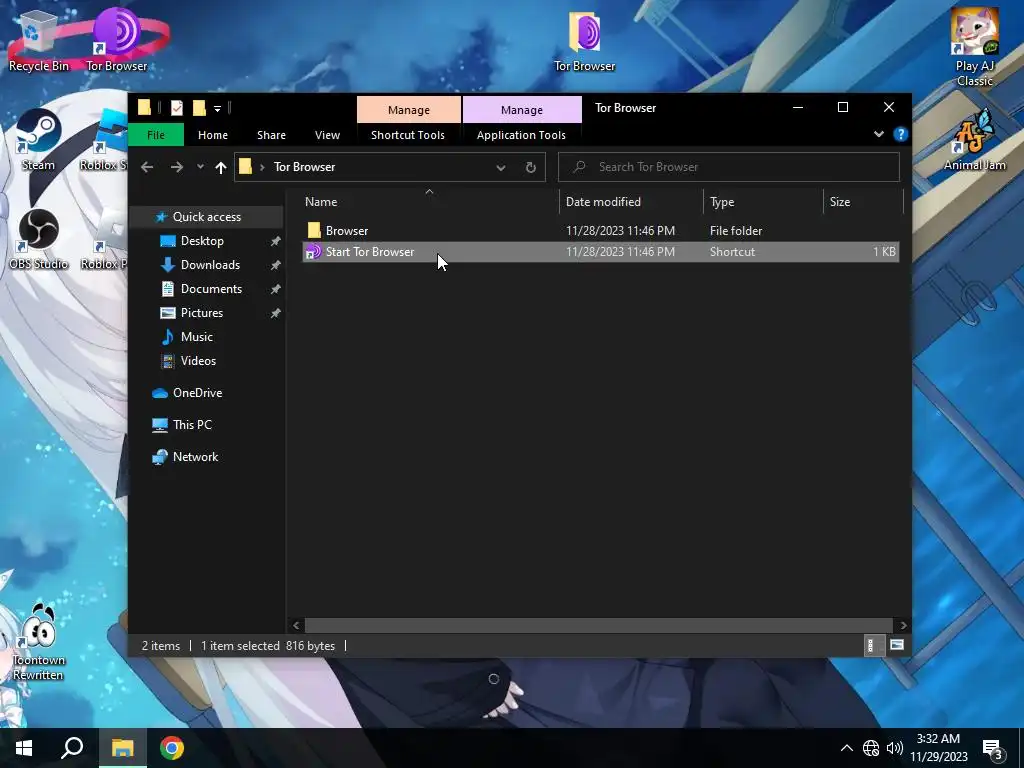
Task: Select the Start Tor Browser shortcut
Action: (x=600, y=251)
